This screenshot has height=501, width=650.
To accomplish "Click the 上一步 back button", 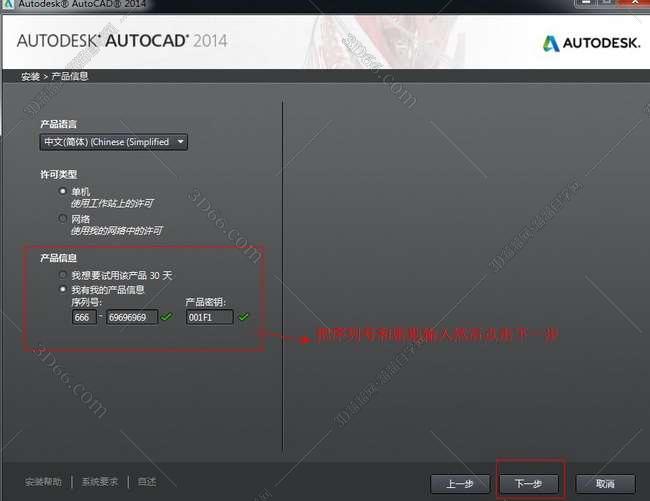I will 460,483.
